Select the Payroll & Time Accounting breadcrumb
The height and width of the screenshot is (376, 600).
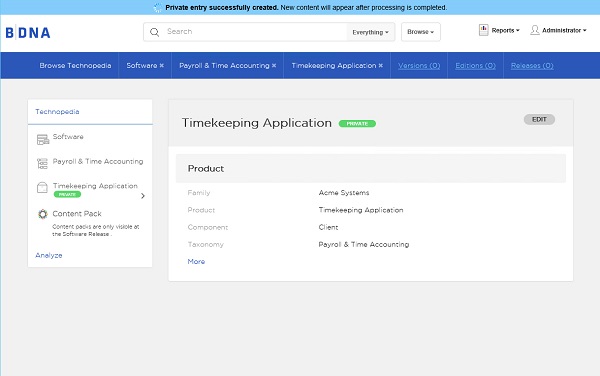tap(224, 65)
